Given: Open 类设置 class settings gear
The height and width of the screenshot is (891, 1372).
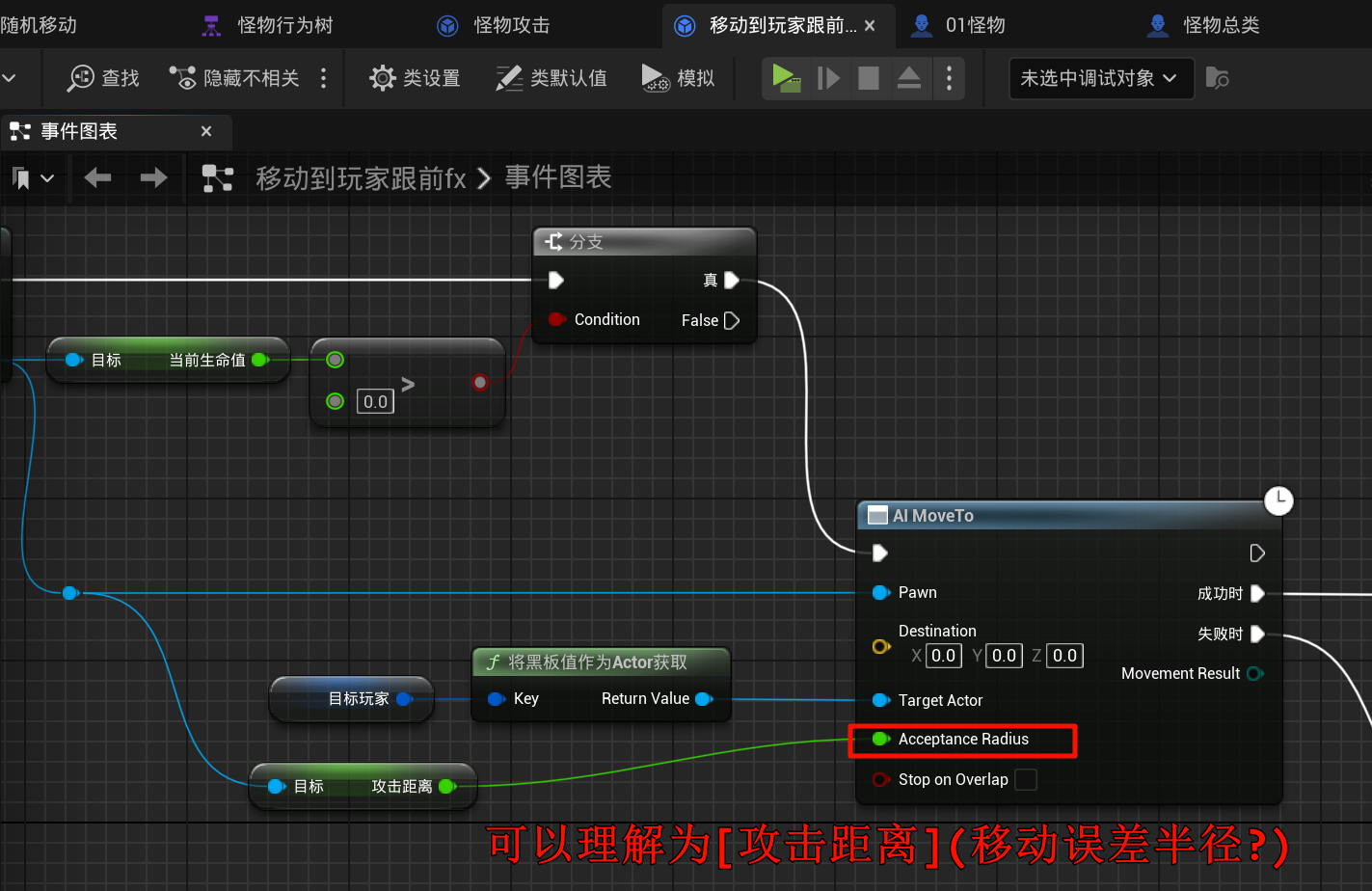Looking at the screenshot, I should tap(415, 78).
